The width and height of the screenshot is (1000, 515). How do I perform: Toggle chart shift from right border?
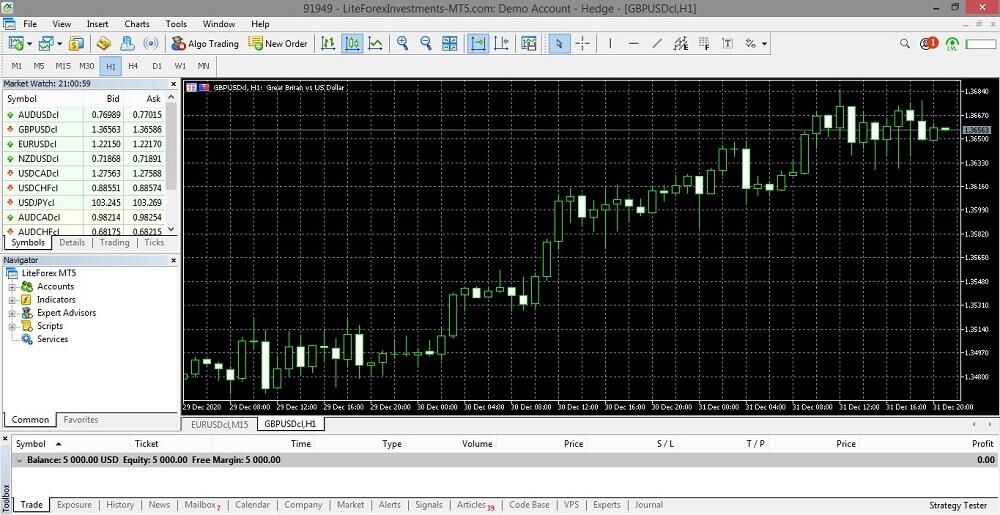[x=502, y=43]
